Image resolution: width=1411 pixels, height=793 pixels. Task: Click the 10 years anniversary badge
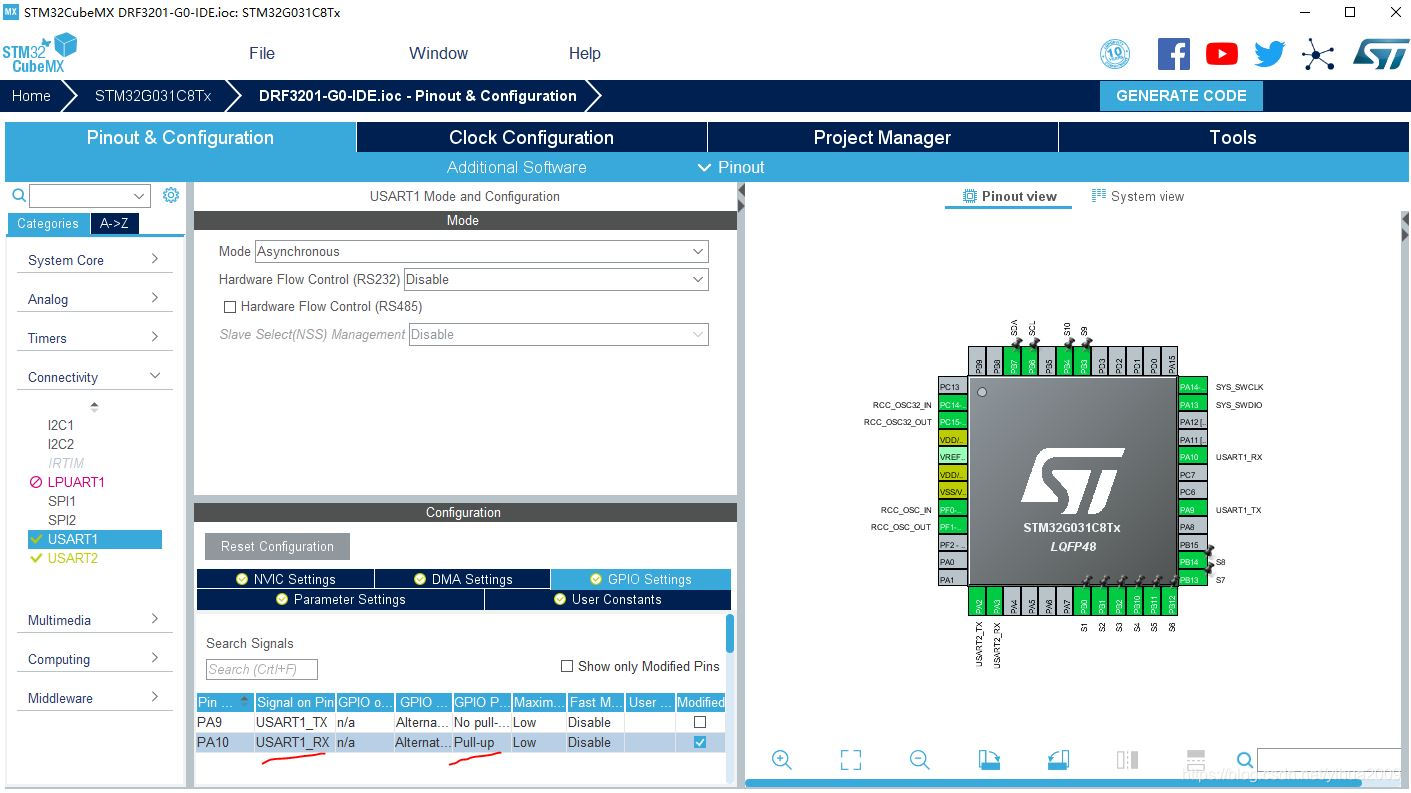tap(1115, 54)
